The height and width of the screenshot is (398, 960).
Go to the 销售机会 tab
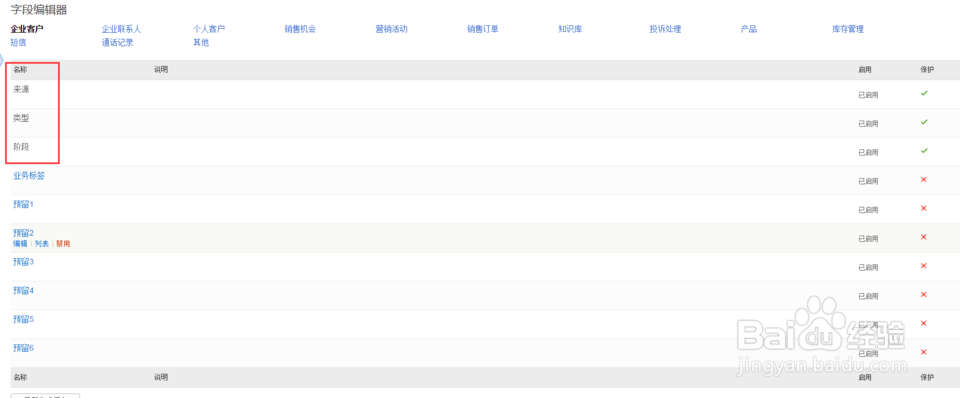(300, 29)
